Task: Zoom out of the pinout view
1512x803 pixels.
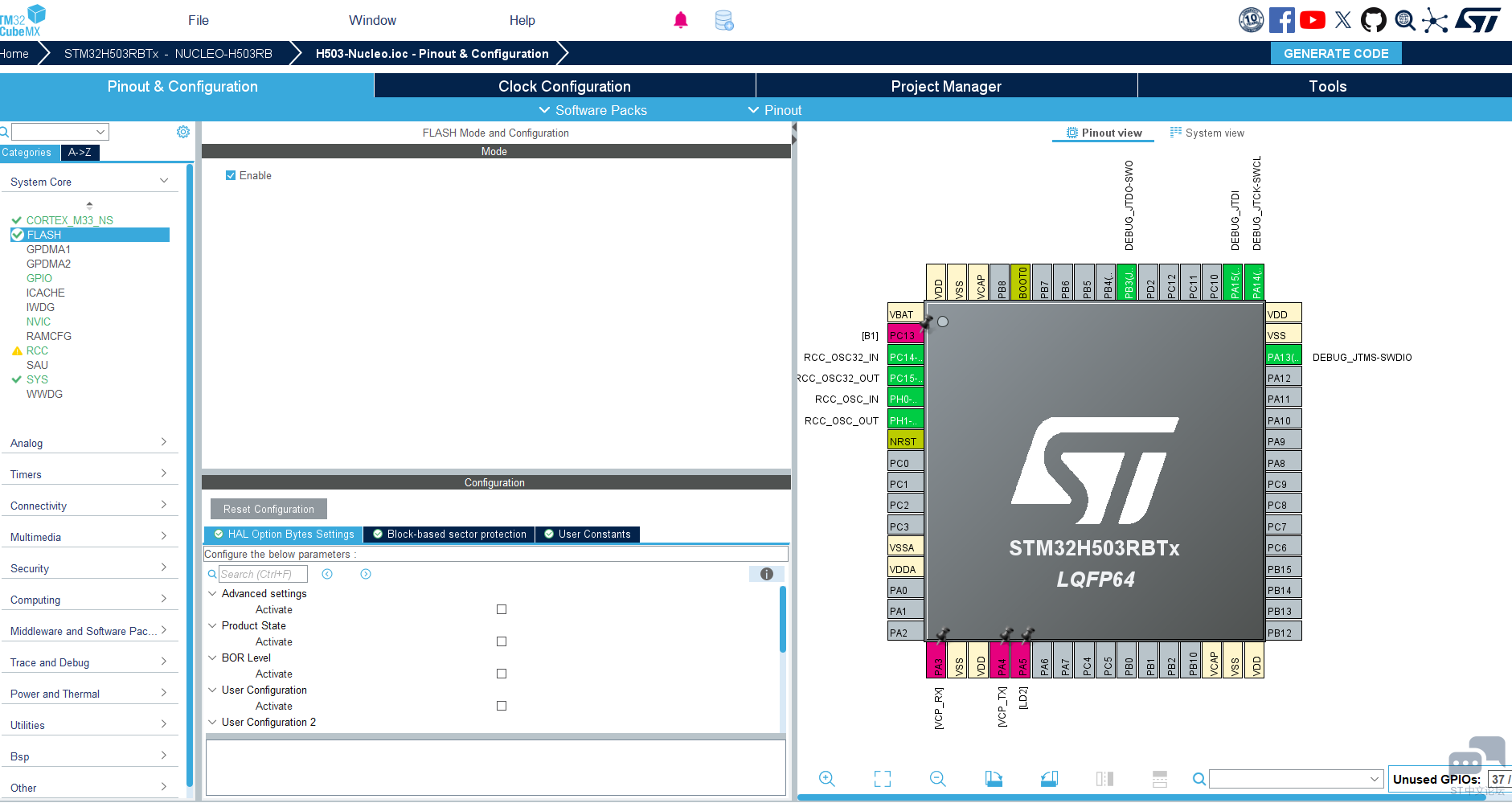Action: coord(938,778)
